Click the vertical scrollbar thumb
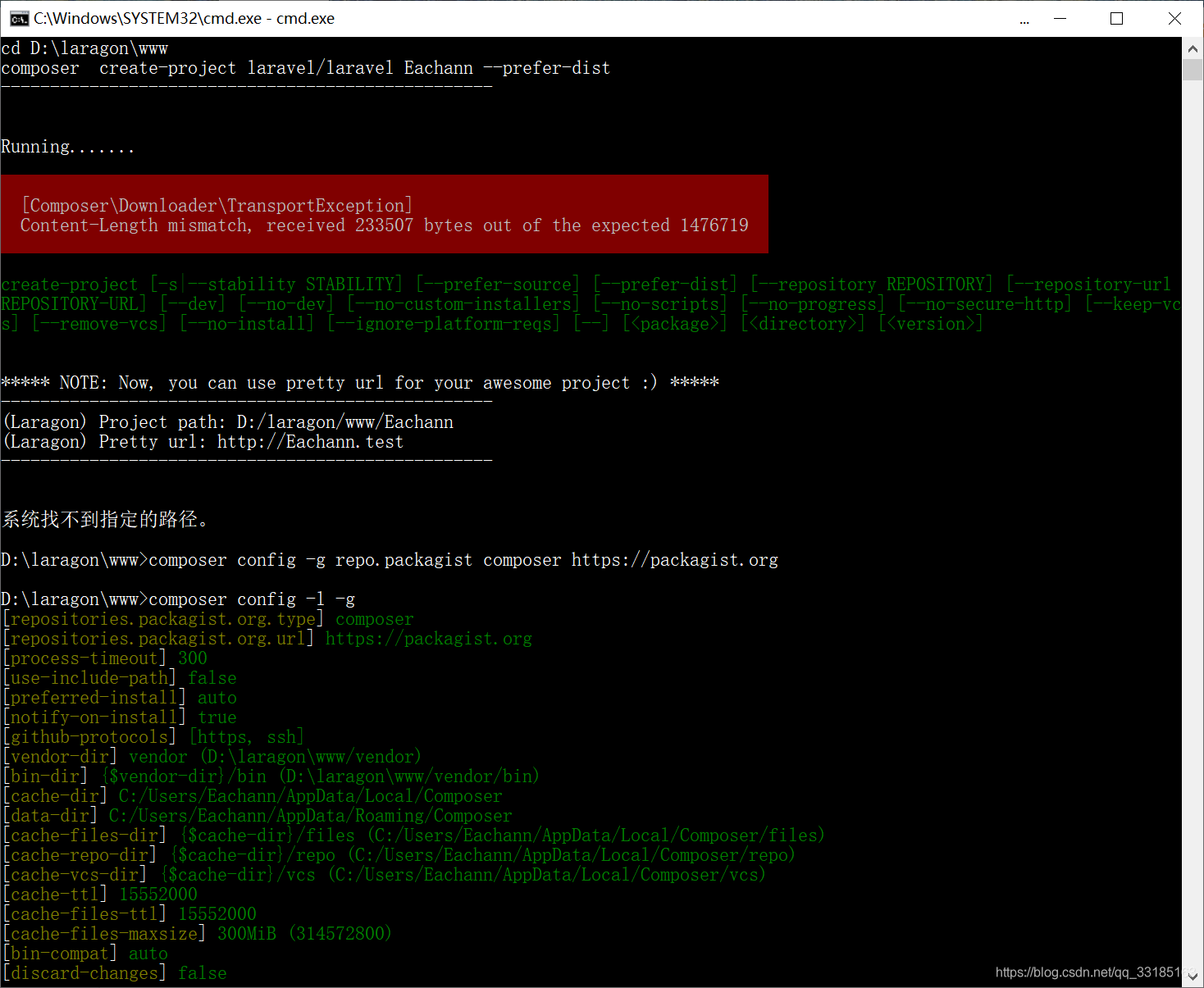This screenshot has height=988, width=1204. click(1193, 69)
